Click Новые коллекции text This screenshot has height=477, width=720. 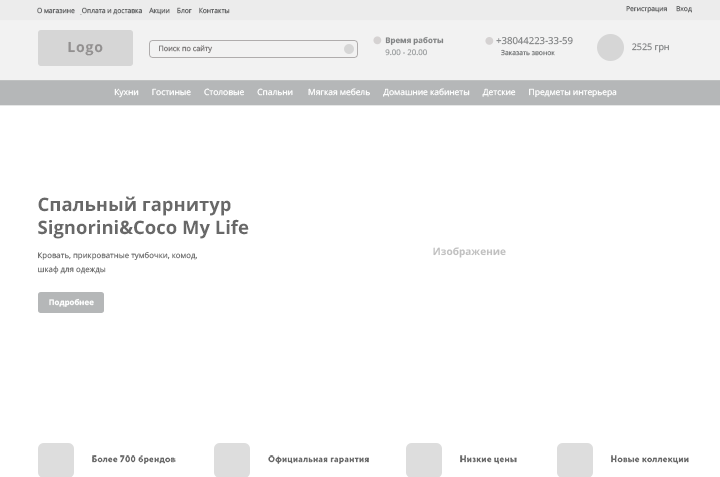pyautogui.click(x=649, y=459)
